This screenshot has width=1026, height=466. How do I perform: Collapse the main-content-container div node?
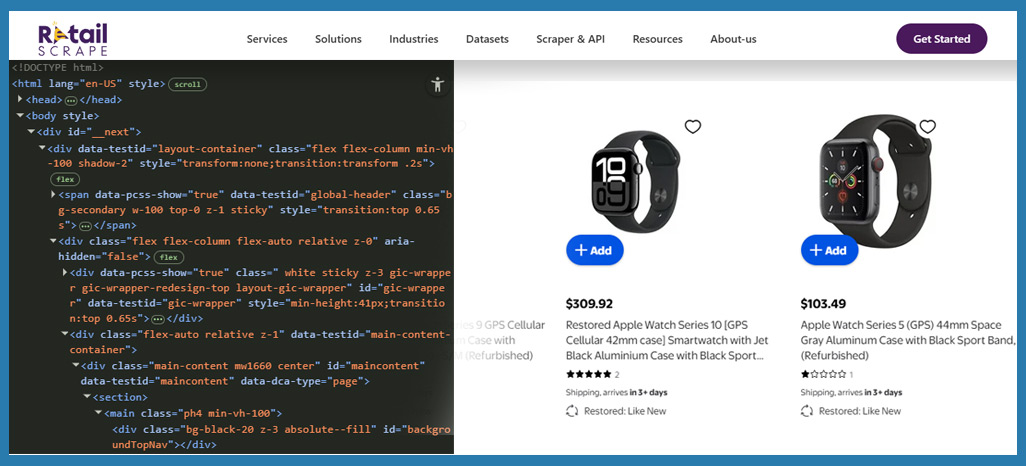click(x=64, y=334)
